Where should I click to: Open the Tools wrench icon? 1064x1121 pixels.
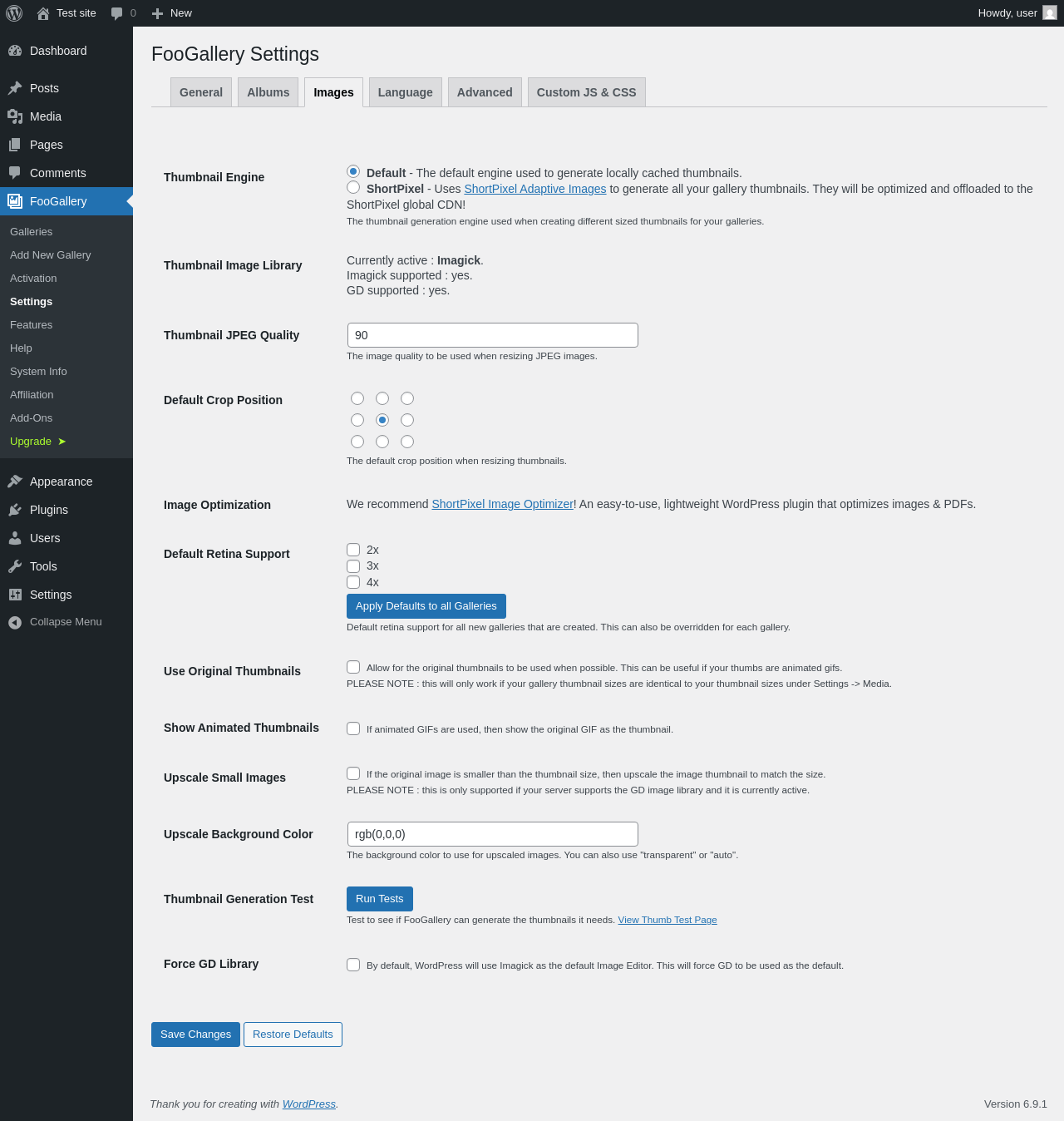[15, 566]
